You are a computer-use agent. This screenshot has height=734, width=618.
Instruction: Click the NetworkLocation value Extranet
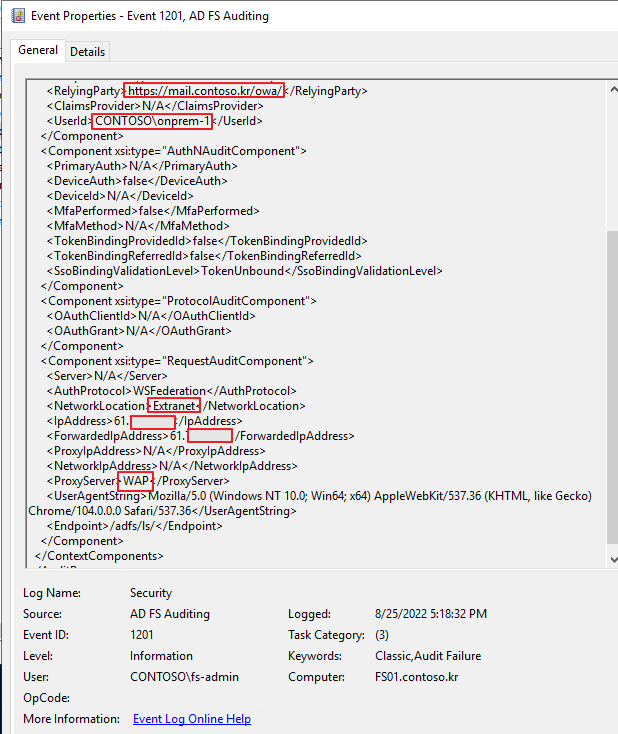tap(174, 406)
